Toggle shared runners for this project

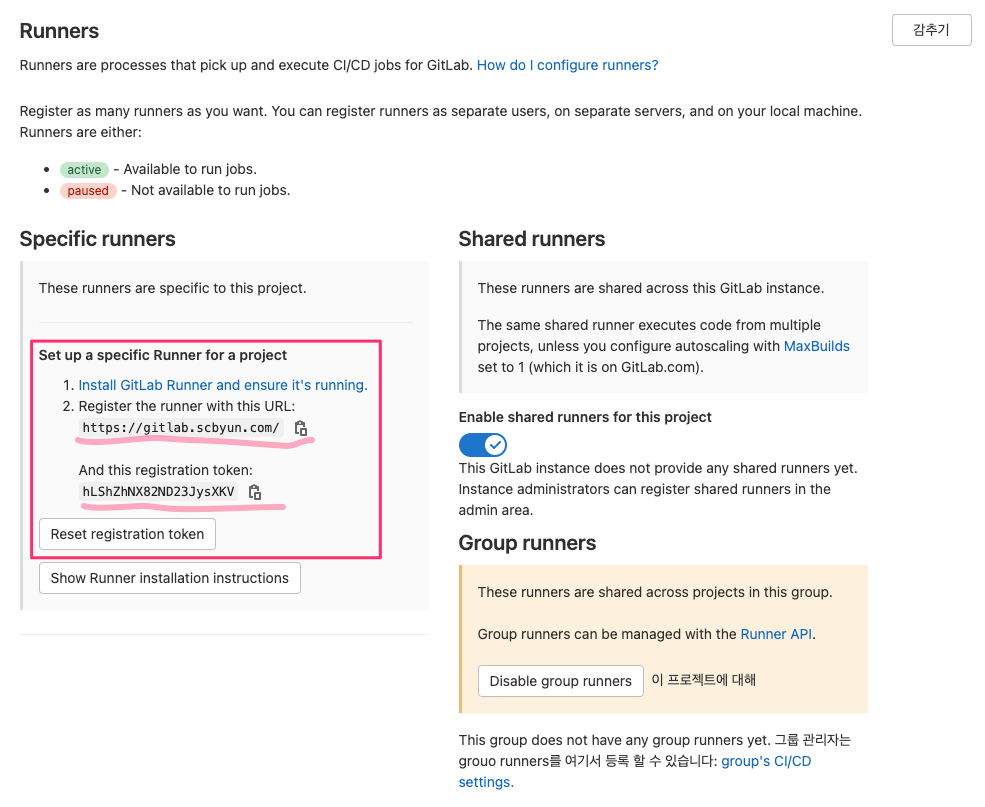(483, 445)
